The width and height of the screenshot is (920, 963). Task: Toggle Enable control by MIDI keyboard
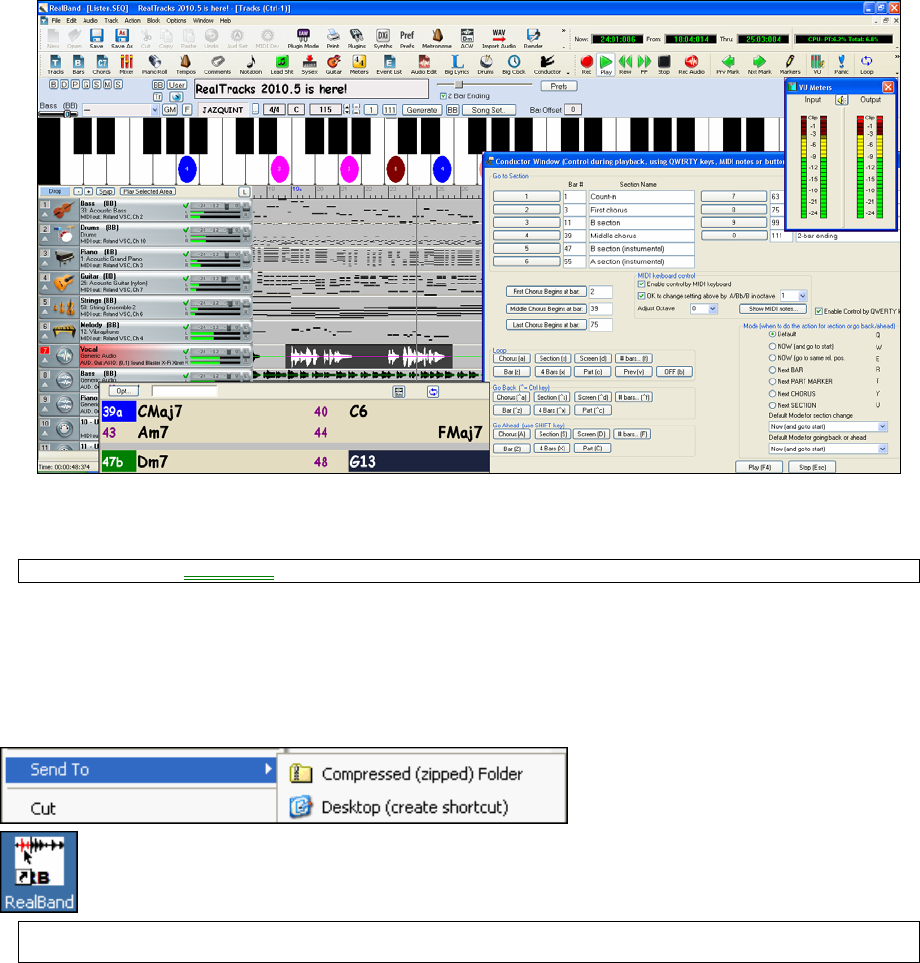641,284
